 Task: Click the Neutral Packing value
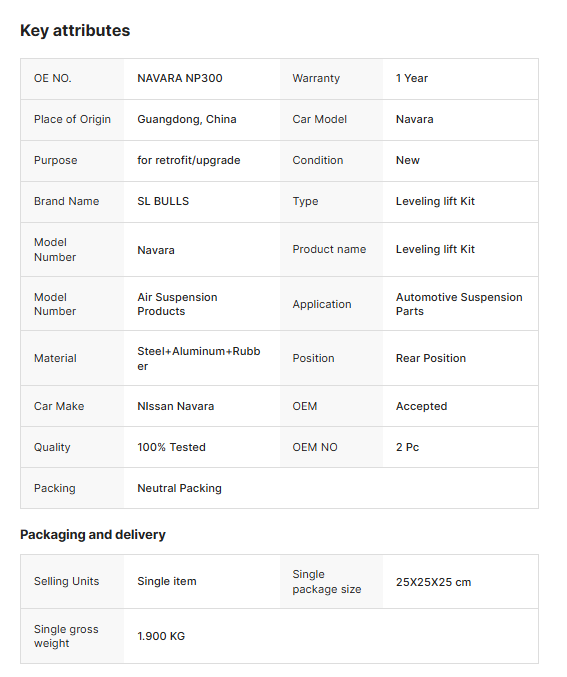pyautogui.click(x=179, y=488)
